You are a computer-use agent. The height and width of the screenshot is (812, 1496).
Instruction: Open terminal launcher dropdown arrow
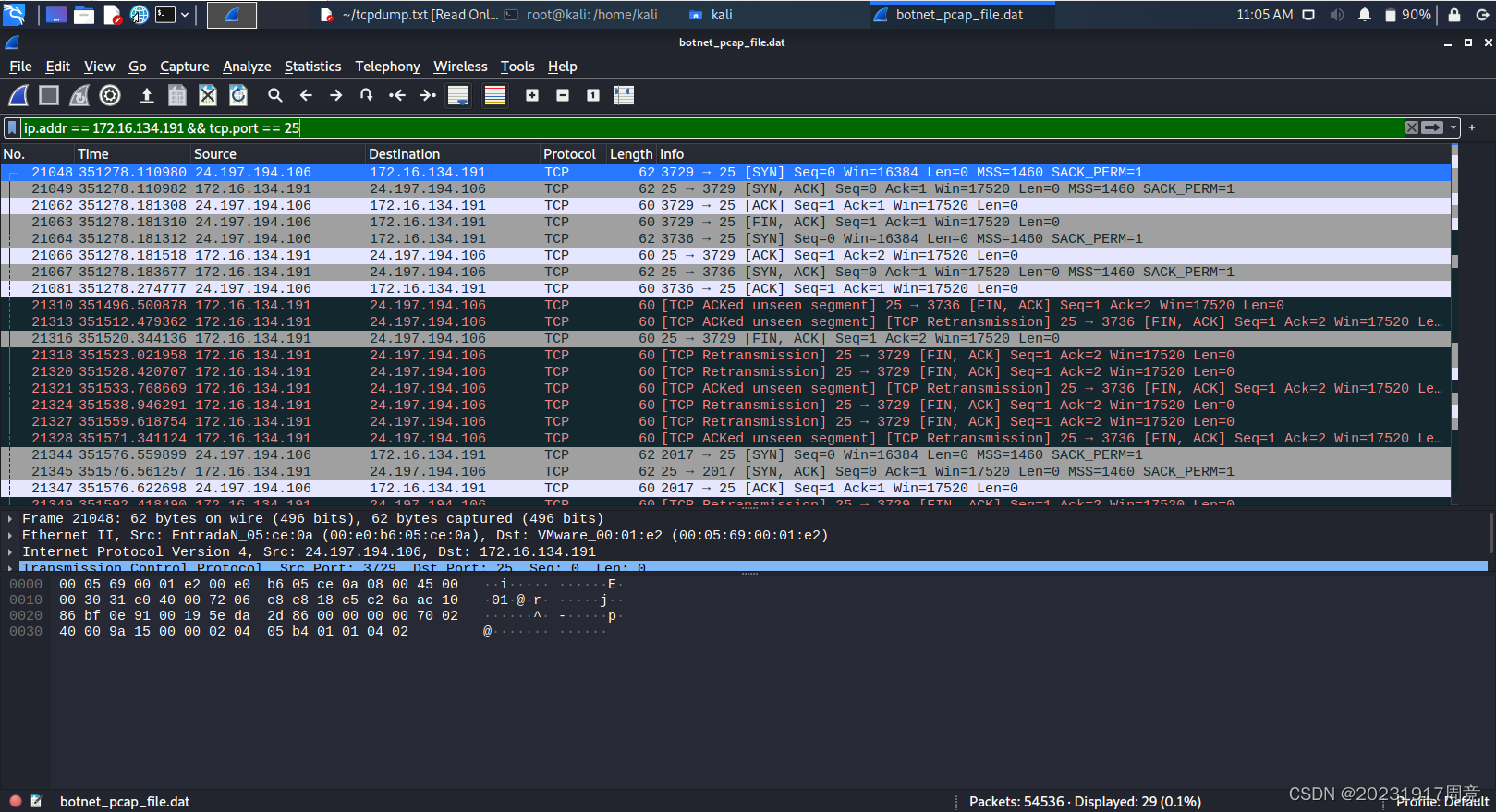(185, 15)
